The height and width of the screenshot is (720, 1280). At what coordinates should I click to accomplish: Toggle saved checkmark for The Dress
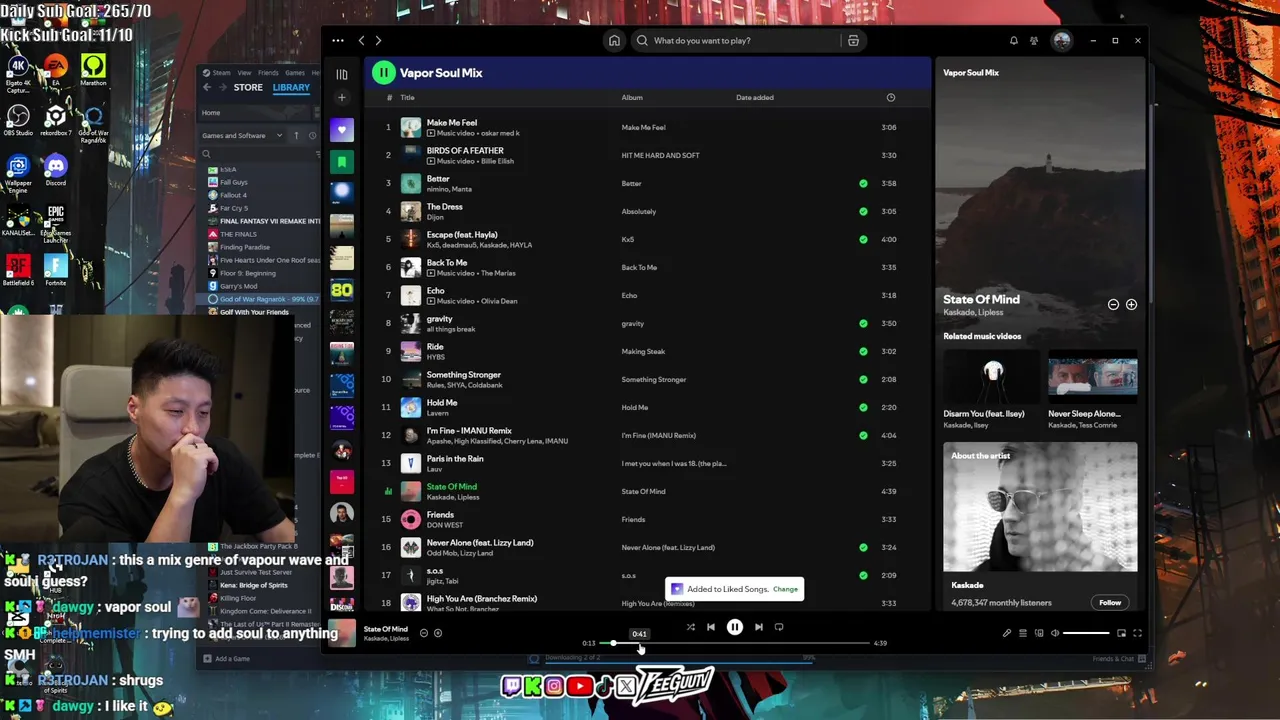point(863,212)
